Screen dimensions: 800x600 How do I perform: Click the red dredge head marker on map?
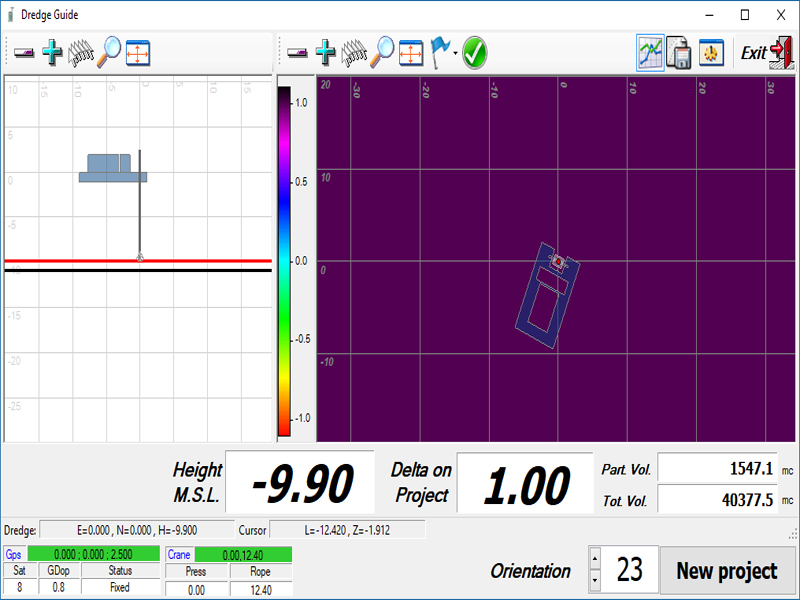[558, 261]
